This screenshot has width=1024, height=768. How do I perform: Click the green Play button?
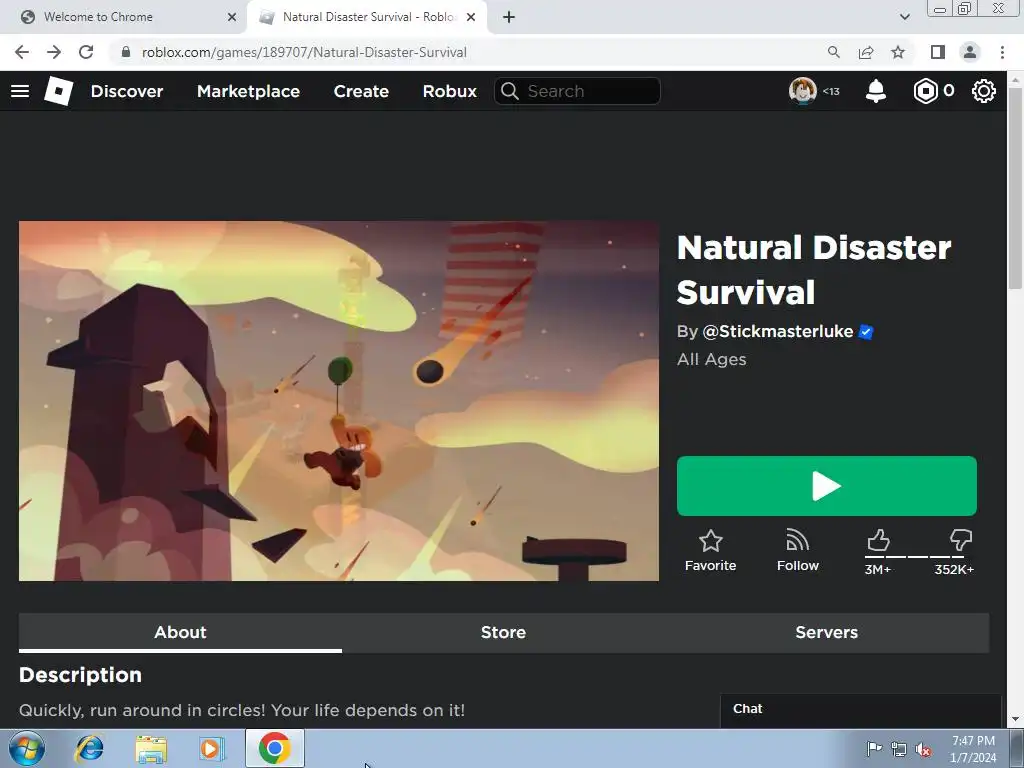tap(826, 486)
